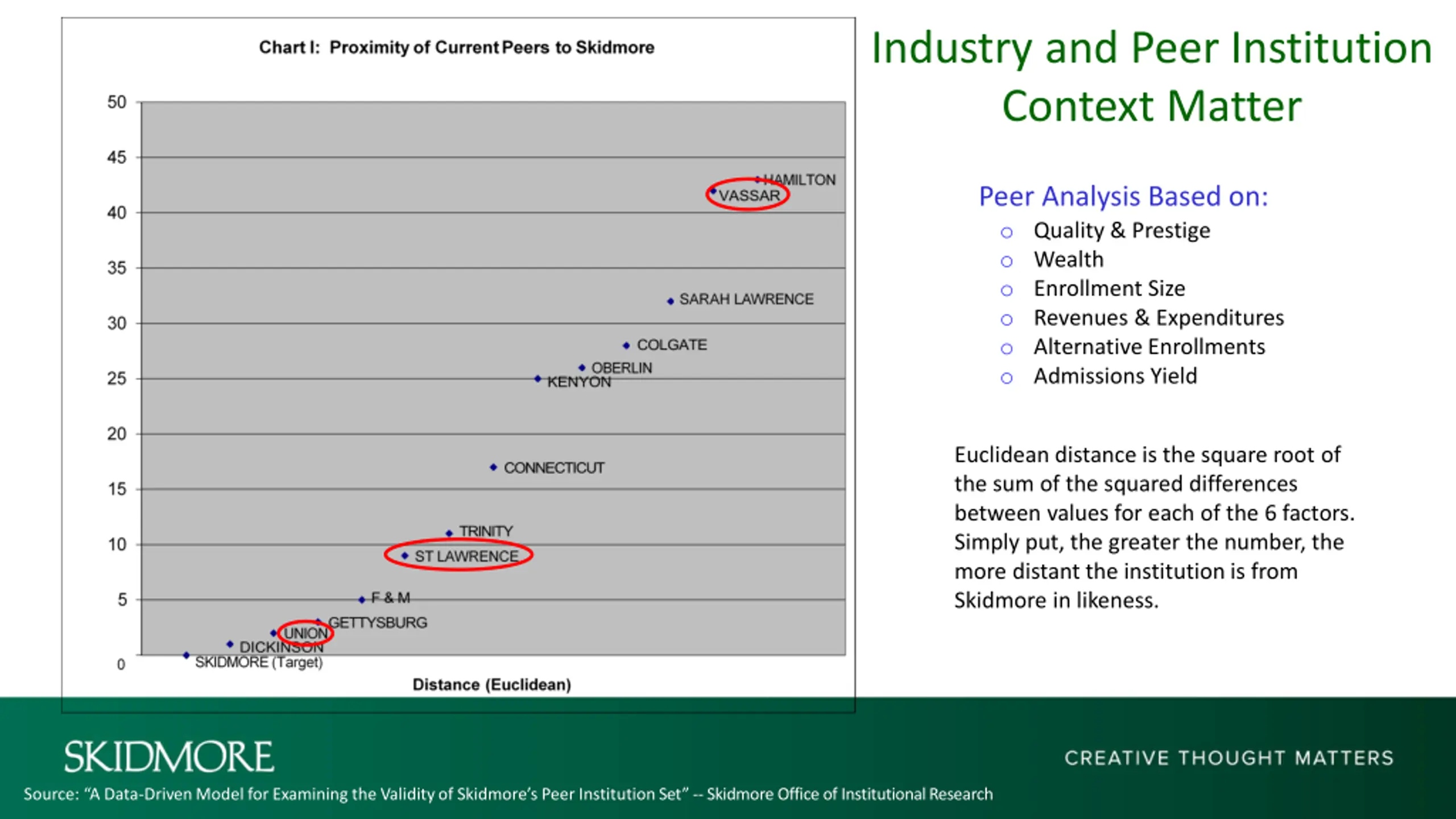Click the chart title 'Chart I: Proximity of Current Peers to Skidmore'
The width and height of the screenshot is (1456, 819).
(x=457, y=47)
